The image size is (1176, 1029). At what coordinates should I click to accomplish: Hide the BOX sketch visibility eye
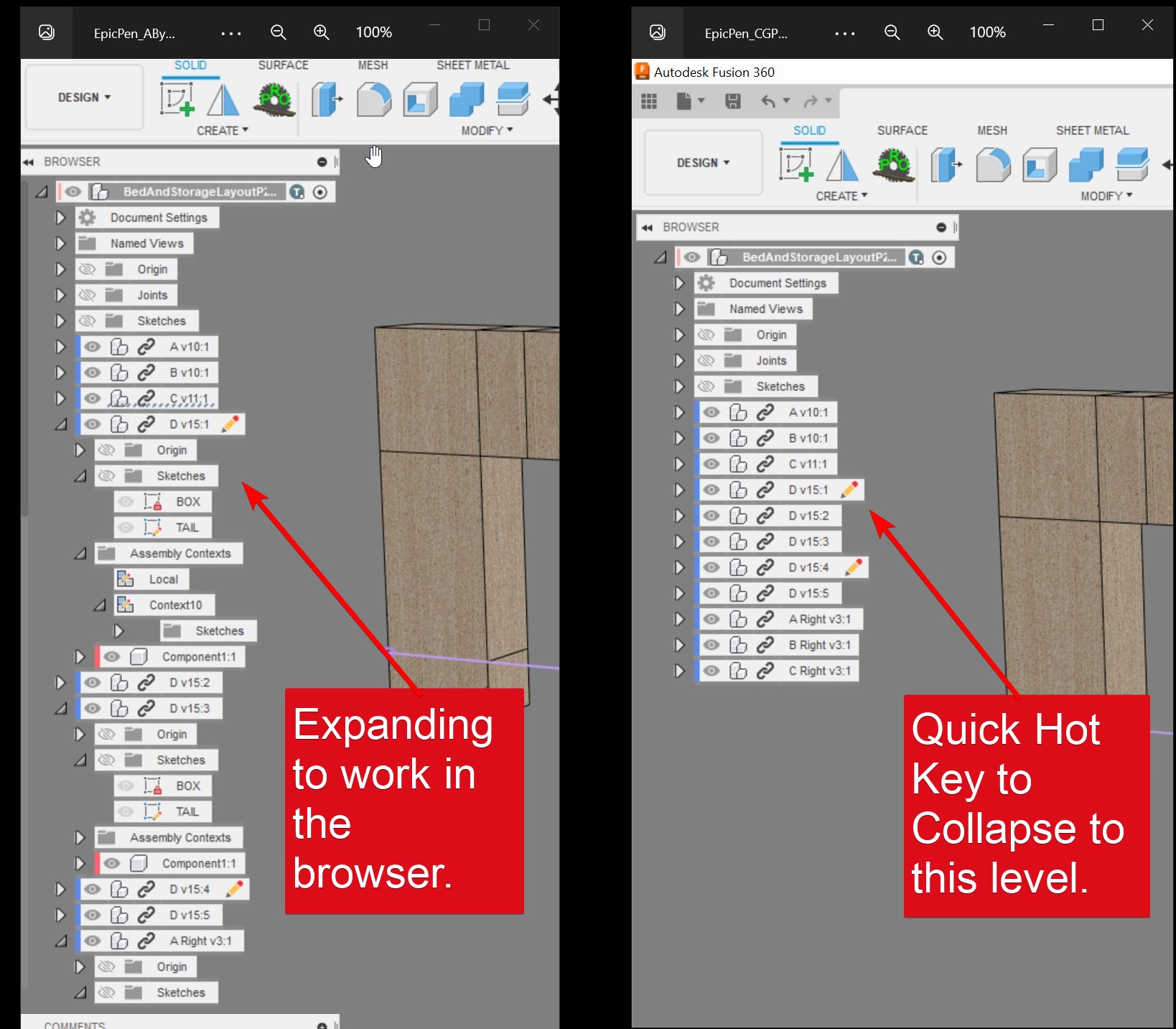point(126,501)
